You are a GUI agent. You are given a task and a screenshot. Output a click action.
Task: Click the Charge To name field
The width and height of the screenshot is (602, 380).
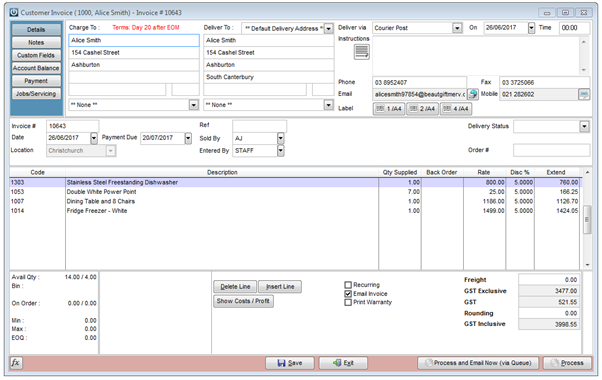134,40
